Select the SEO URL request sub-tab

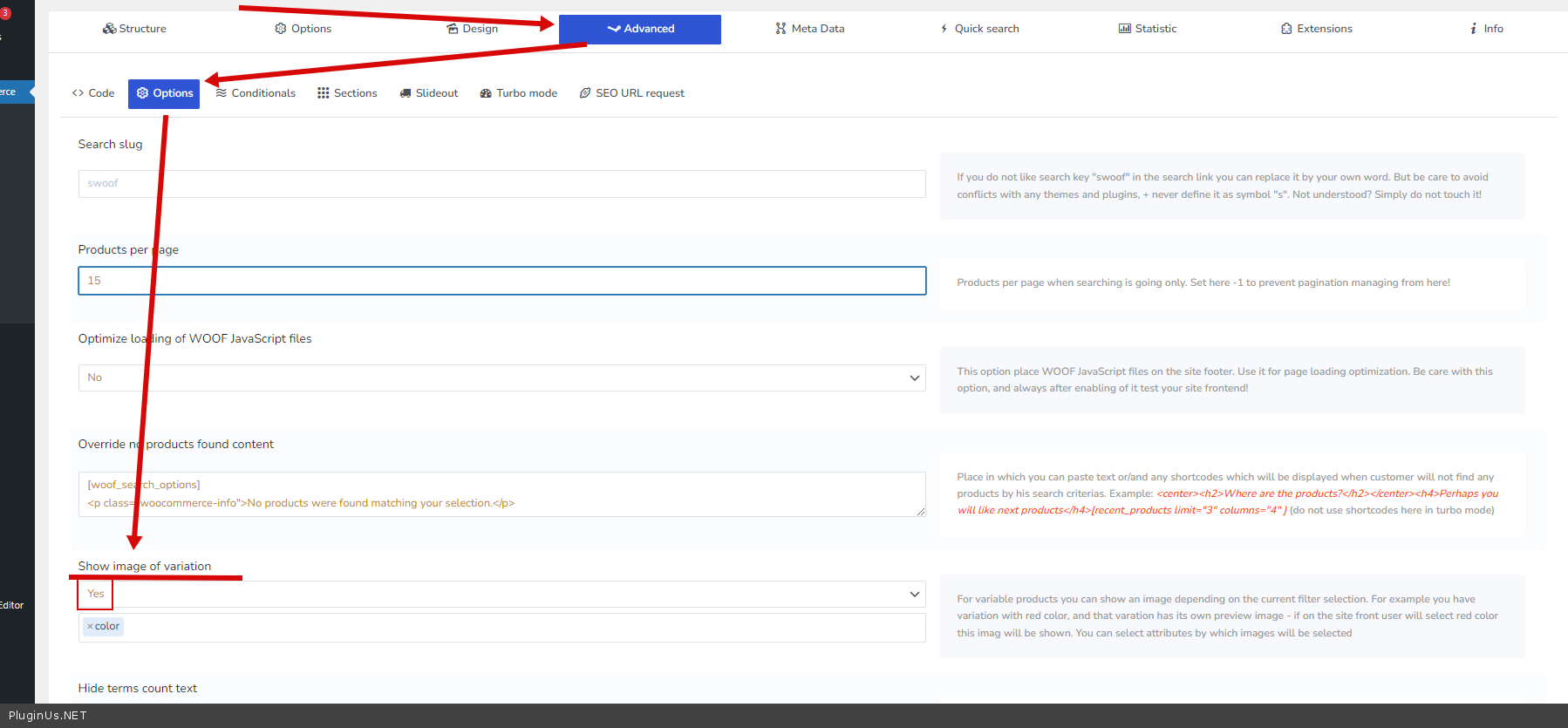tap(631, 93)
